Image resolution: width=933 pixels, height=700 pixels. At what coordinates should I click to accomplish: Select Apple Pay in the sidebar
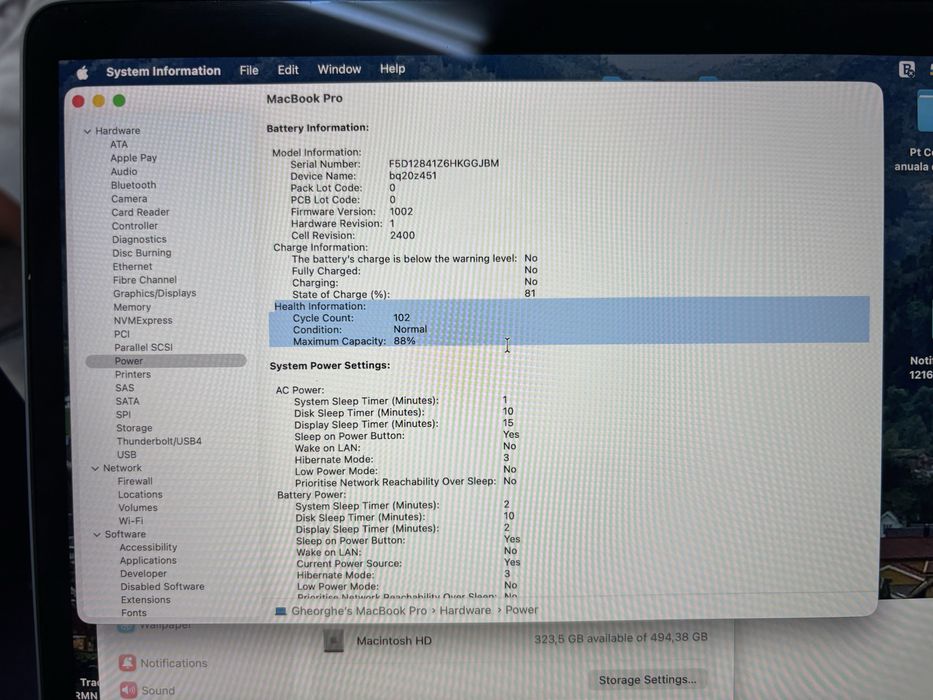[x=133, y=158]
